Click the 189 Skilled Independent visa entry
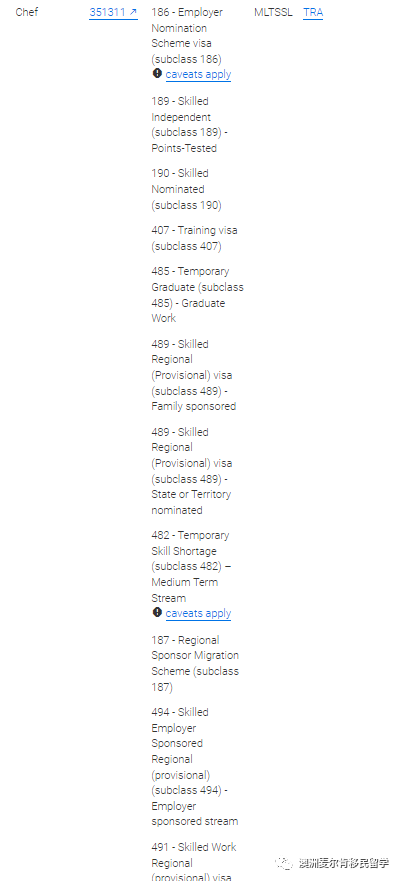Image resolution: width=401 pixels, height=881 pixels. click(189, 125)
